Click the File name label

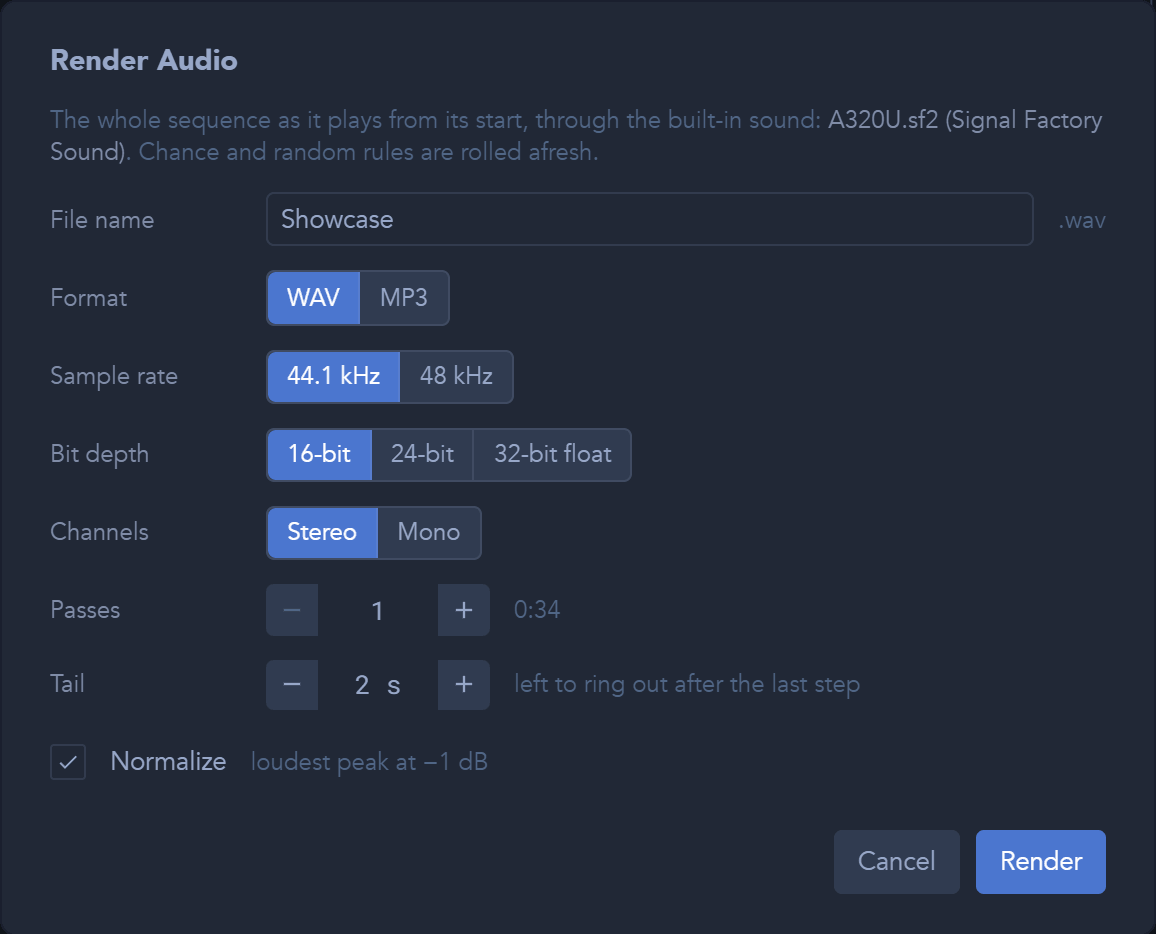pos(102,220)
